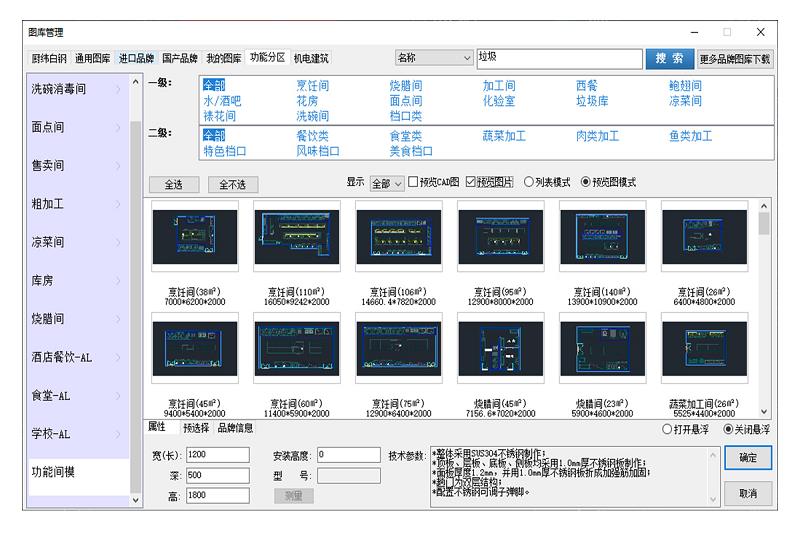Expand the 洗碗消毒间 sidebar category

78,89
